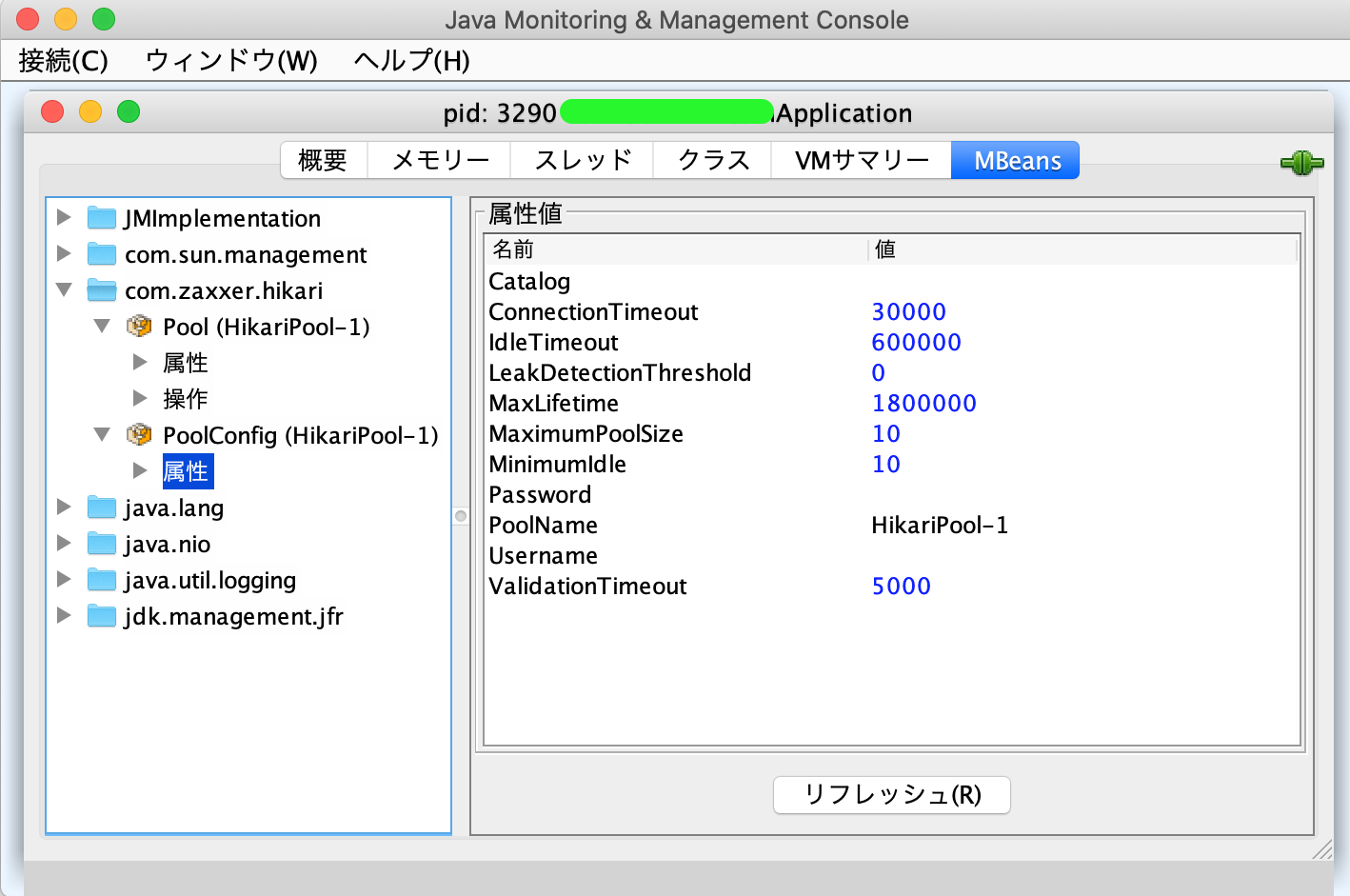1350x896 pixels.
Task: Click the green connection status icon
Action: coord(1301,162)
